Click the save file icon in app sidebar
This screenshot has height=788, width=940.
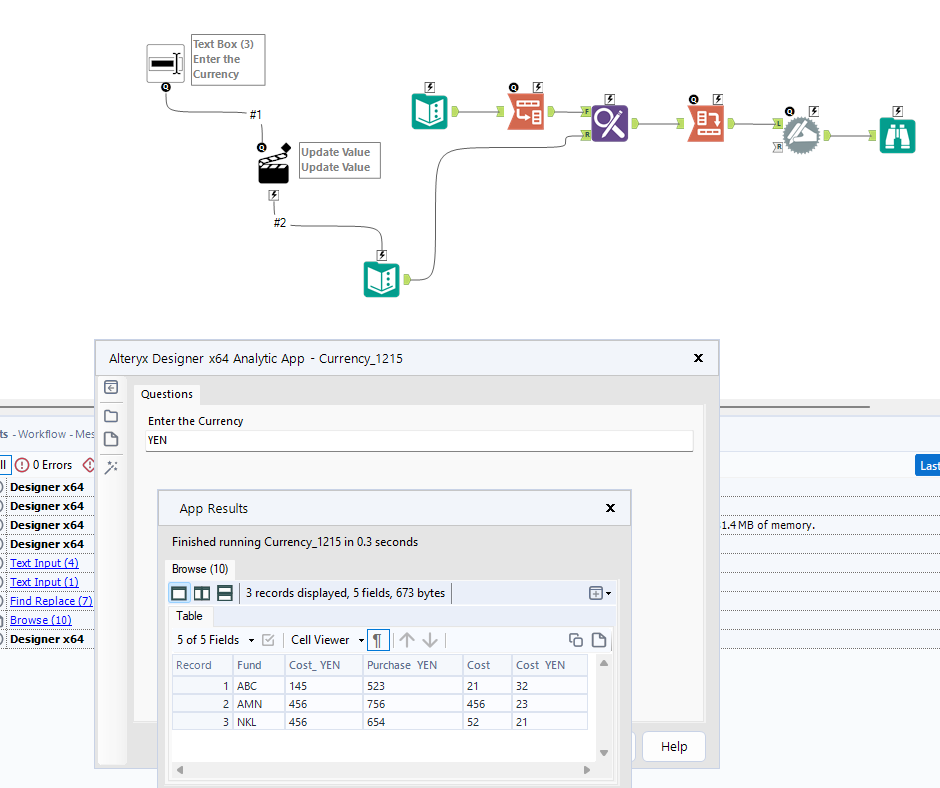[x=111, y=439]
